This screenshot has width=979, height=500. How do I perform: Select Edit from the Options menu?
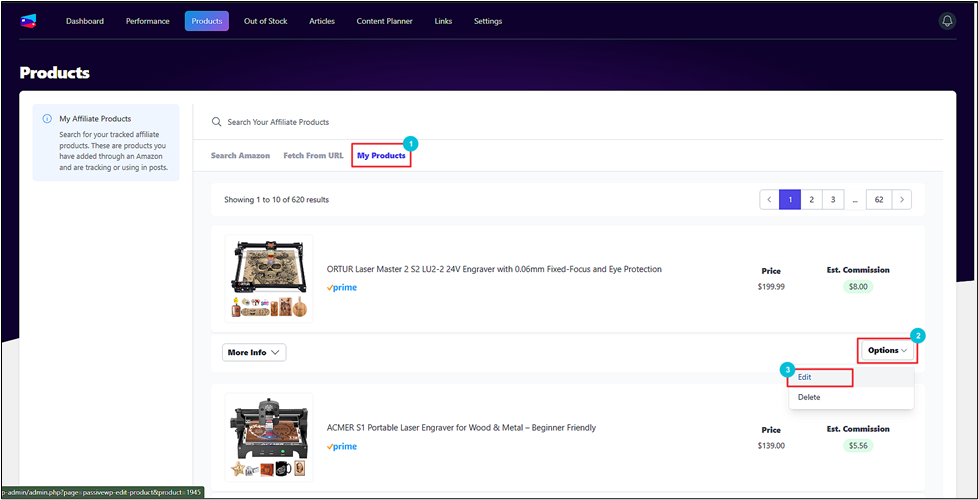[805, 377]
